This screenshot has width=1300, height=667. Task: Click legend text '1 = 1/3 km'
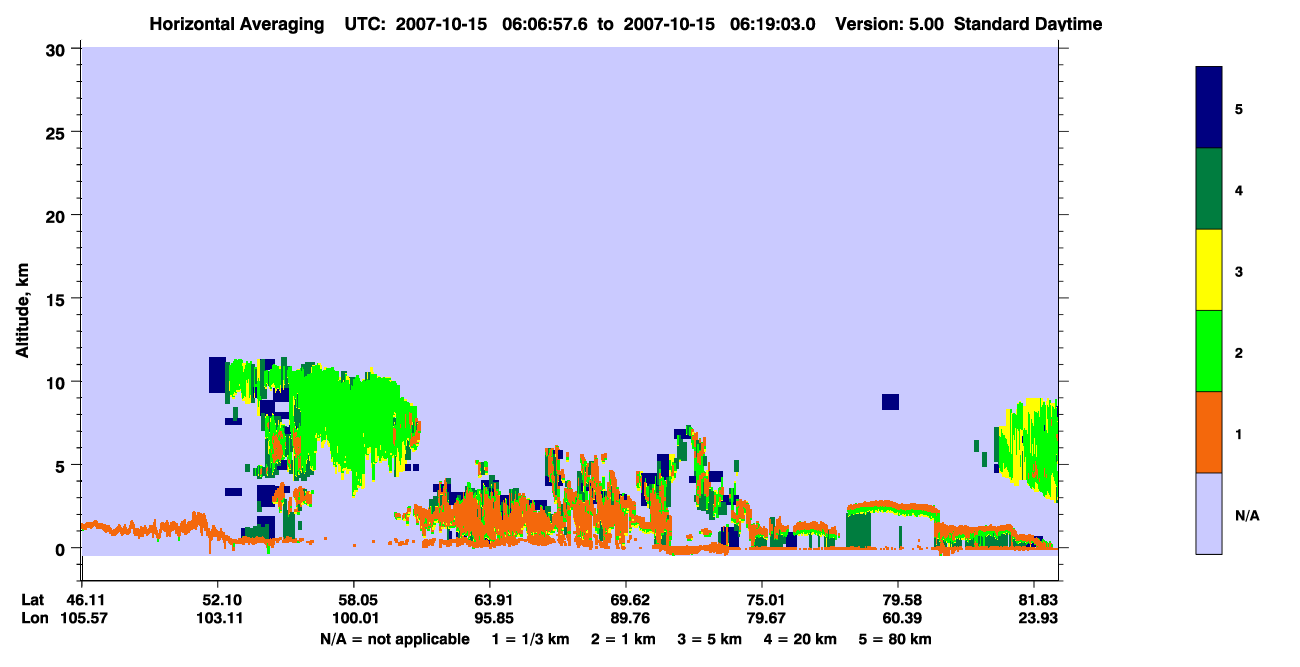pyautogui.click(x=529, y=639)
